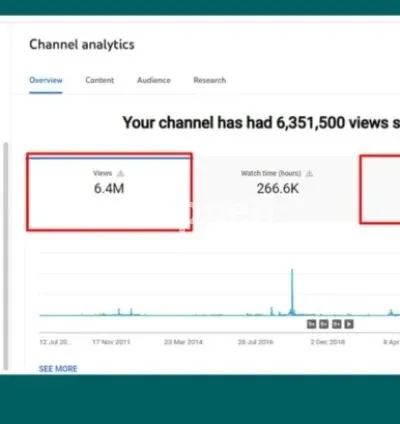
Task: Click the 2 Dec 2018 axis label
Action: (328, 342)
